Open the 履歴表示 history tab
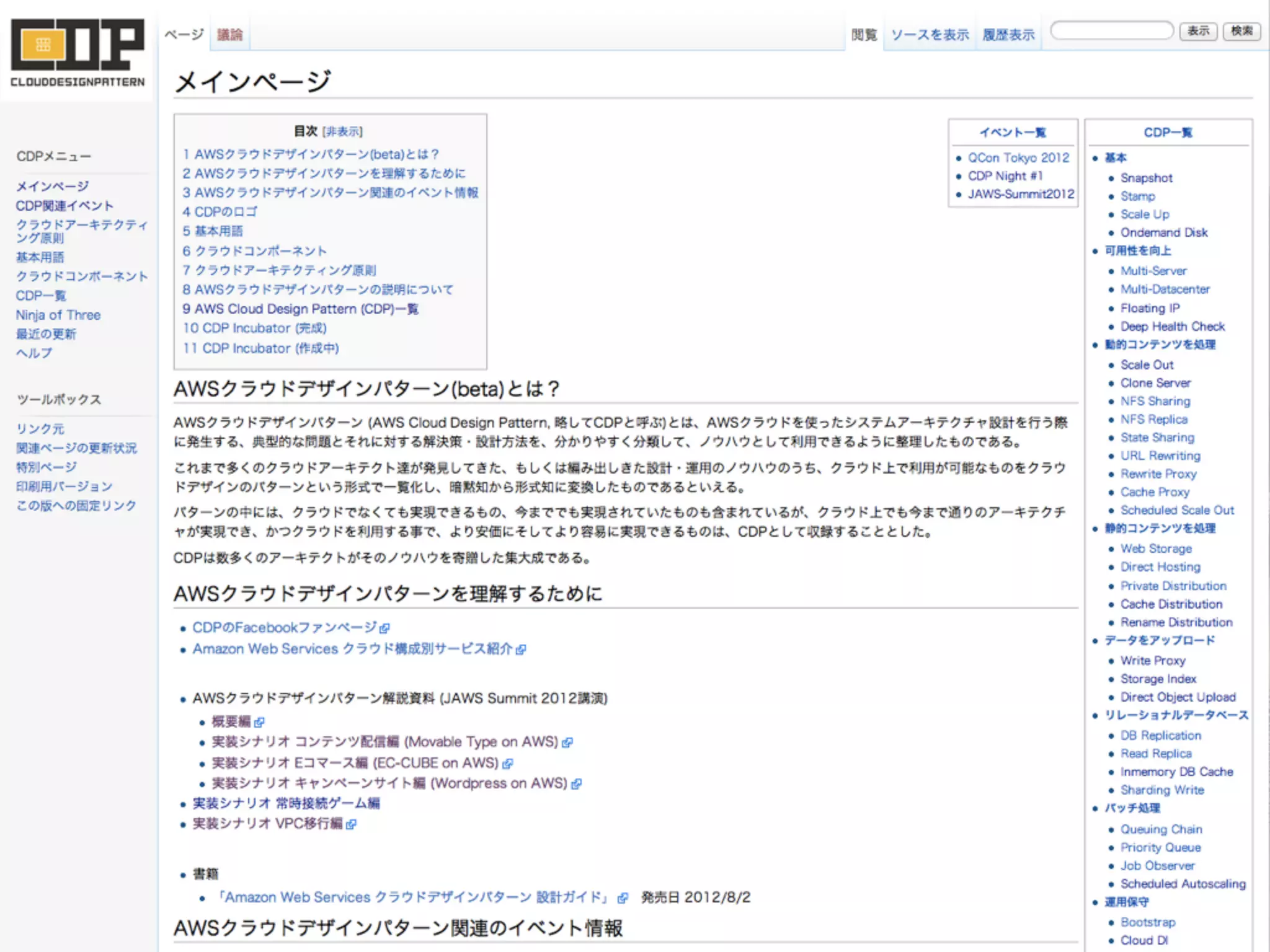The image size is (1270, 952). click(x=1008, y=35)
